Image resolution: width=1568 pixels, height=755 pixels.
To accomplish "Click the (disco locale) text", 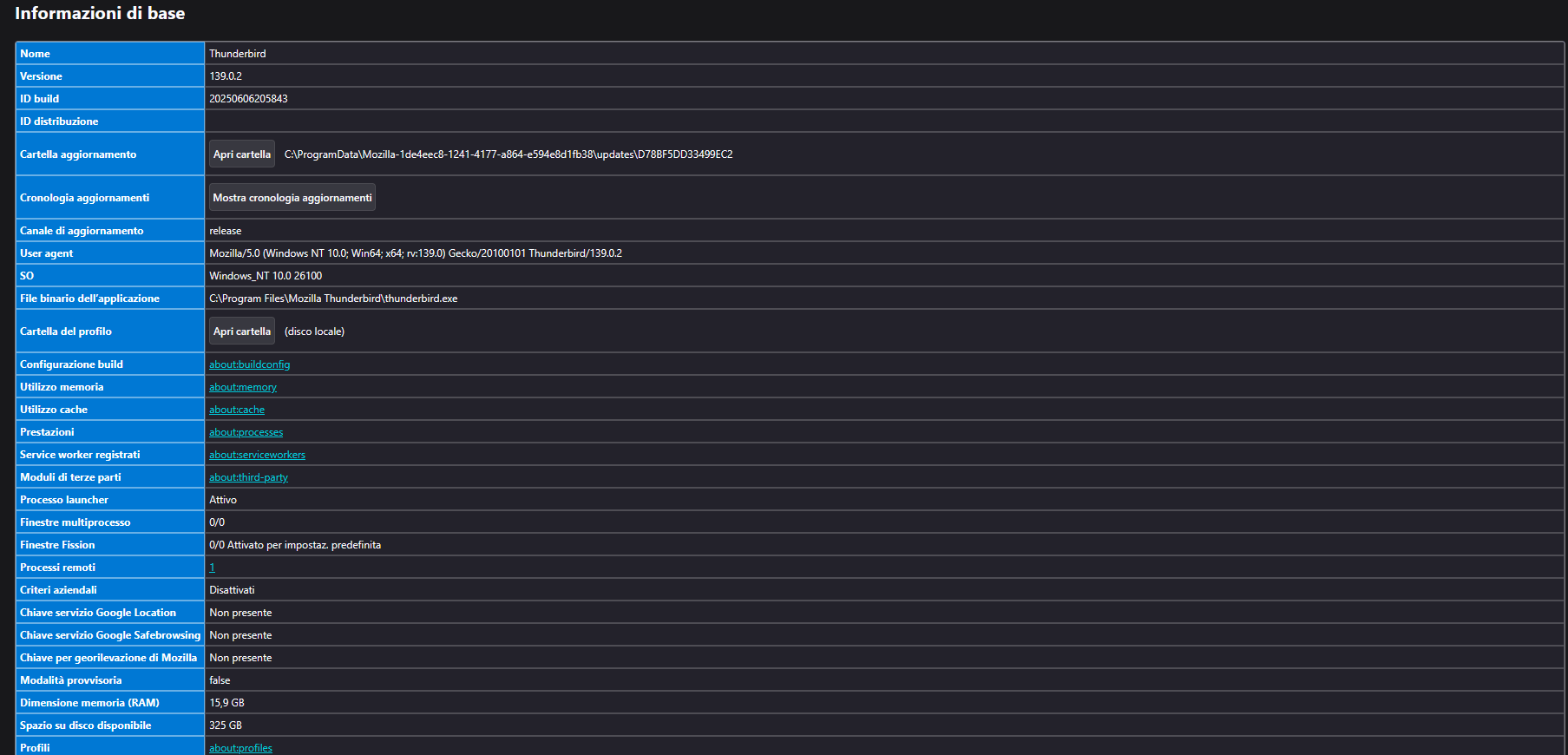I will coord(315,332).
